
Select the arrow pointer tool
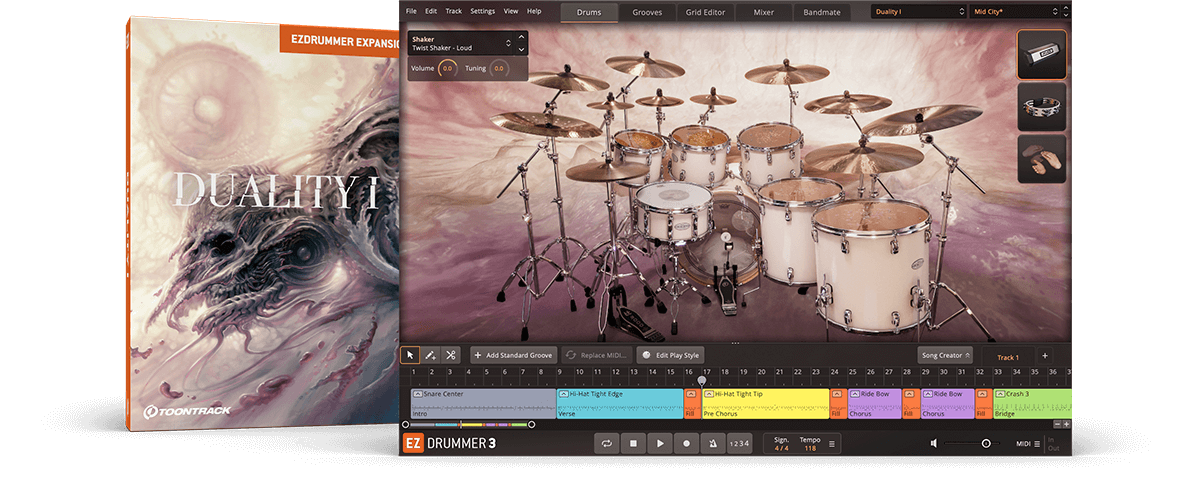click(410, 355)
